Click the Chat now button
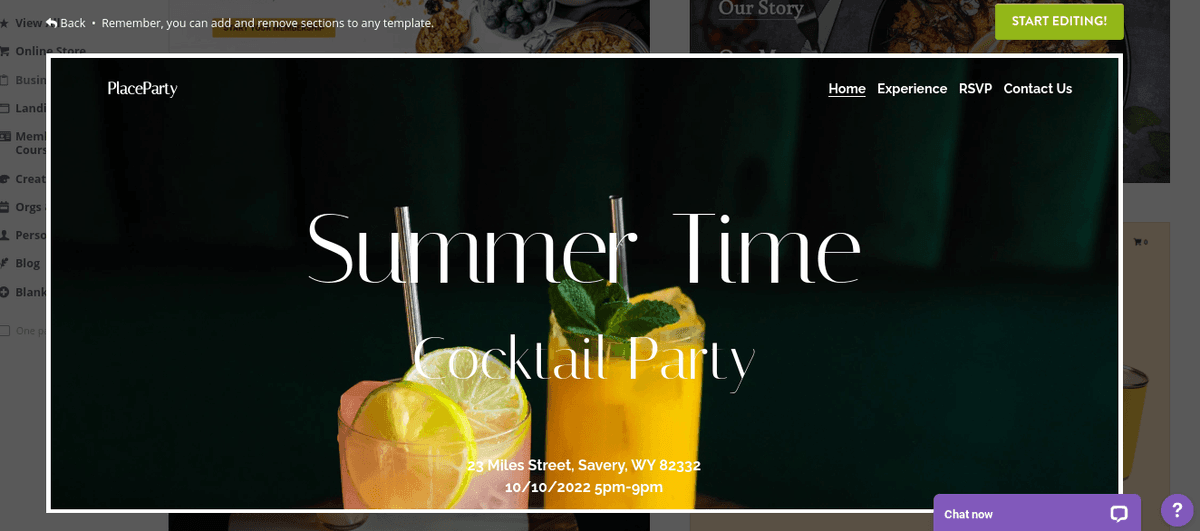Image resolution: width=1200 pixels, height=531 pixels. 1037,513
